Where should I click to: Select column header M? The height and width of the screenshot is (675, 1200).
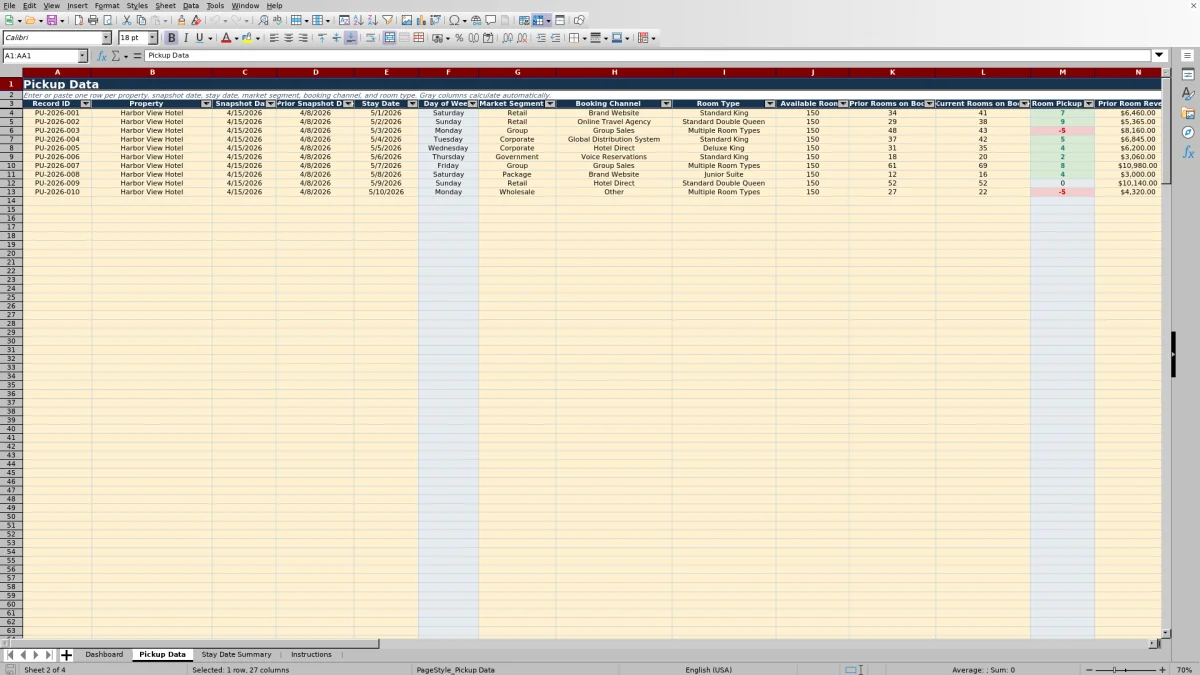click(x=1062, y=72)
